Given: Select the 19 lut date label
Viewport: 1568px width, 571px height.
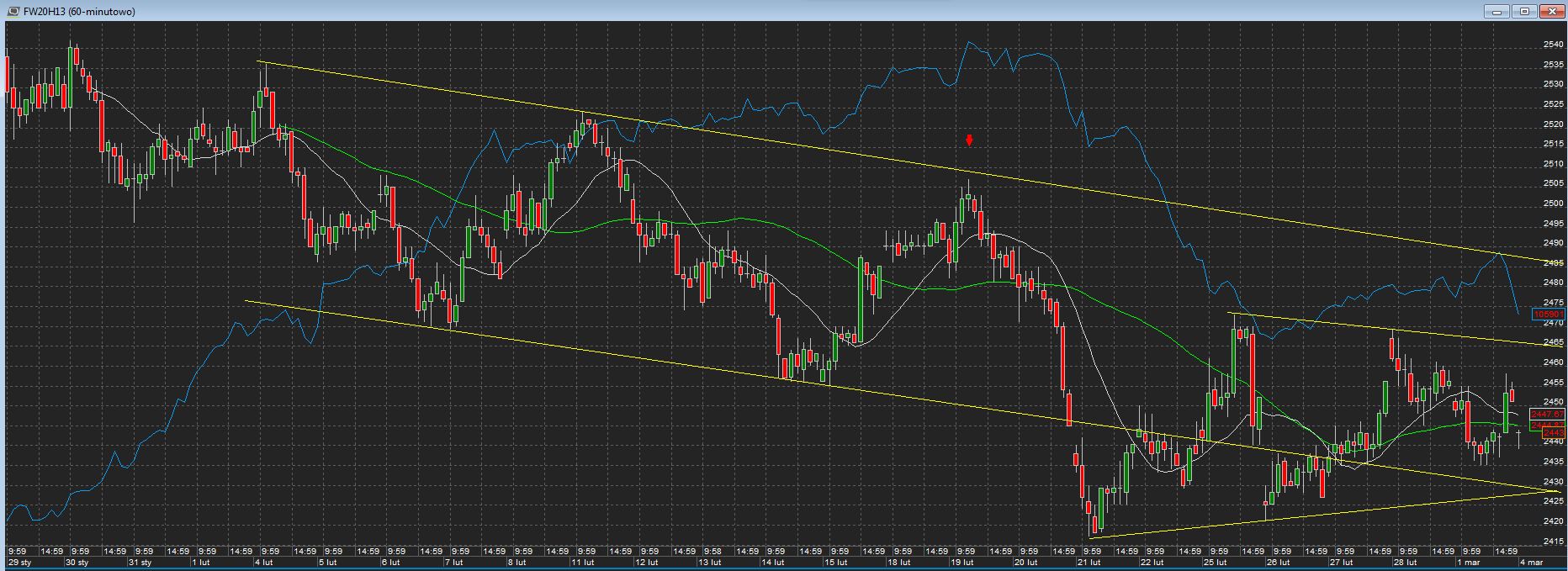Looking at the screenshot, I should [x=962, y=563].
